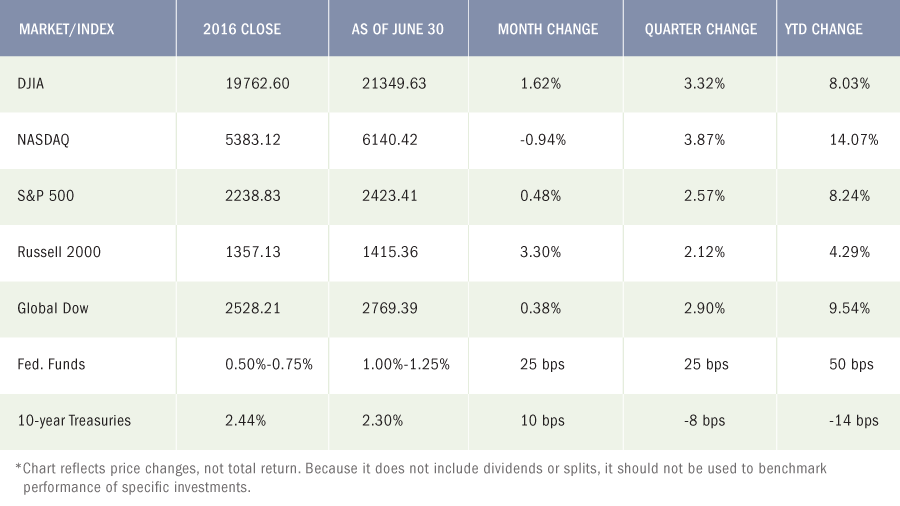Select the DJIA June 30 value 21349.63

394,84
